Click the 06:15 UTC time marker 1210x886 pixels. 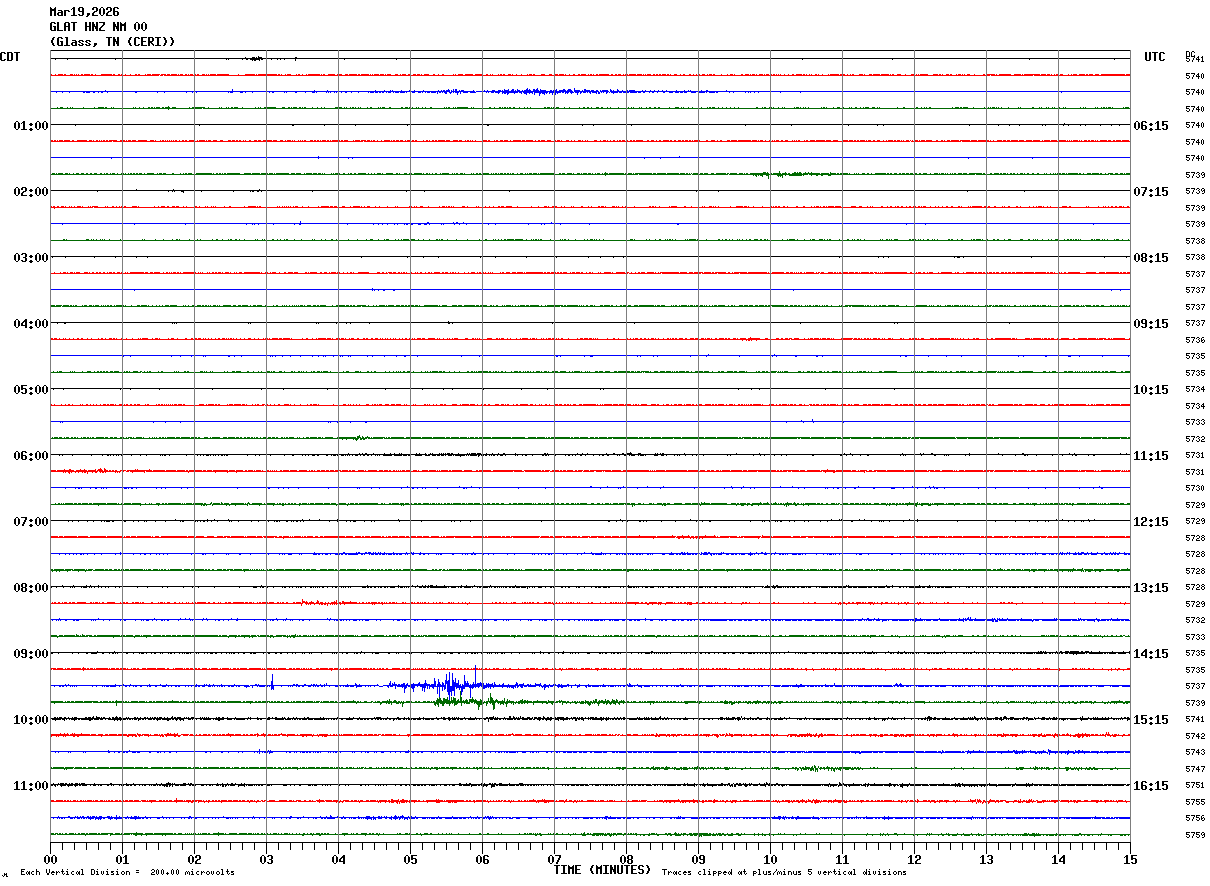(1150, 126)
